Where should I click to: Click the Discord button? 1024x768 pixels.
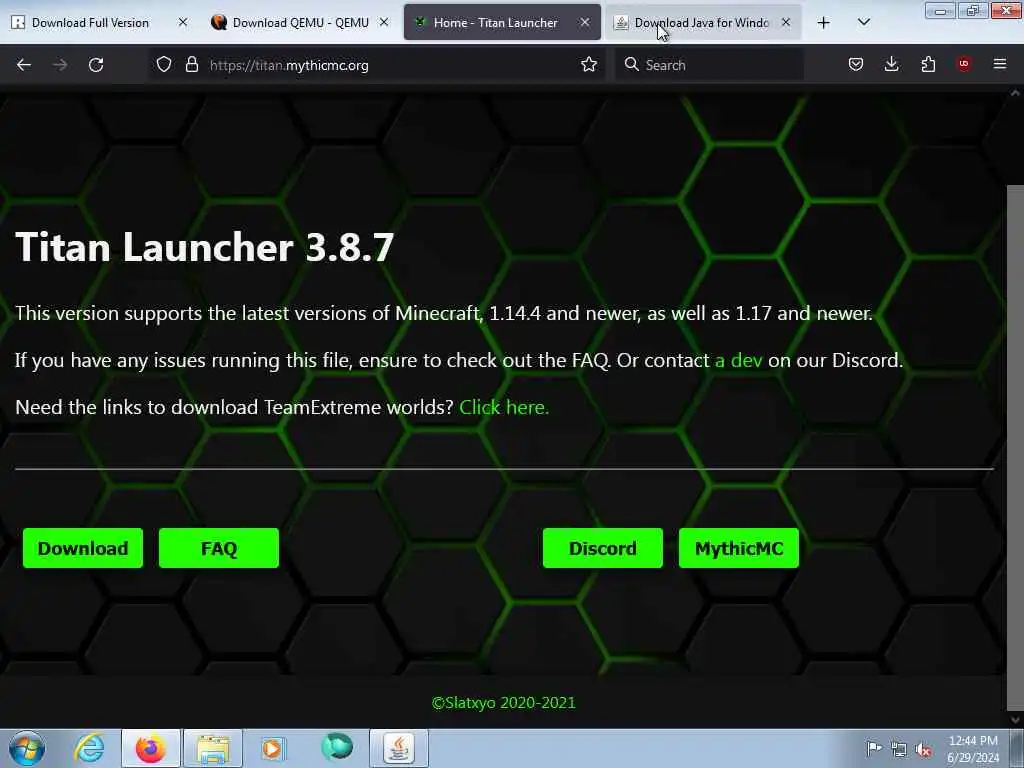pyautogui.click(x=603, y=548)
